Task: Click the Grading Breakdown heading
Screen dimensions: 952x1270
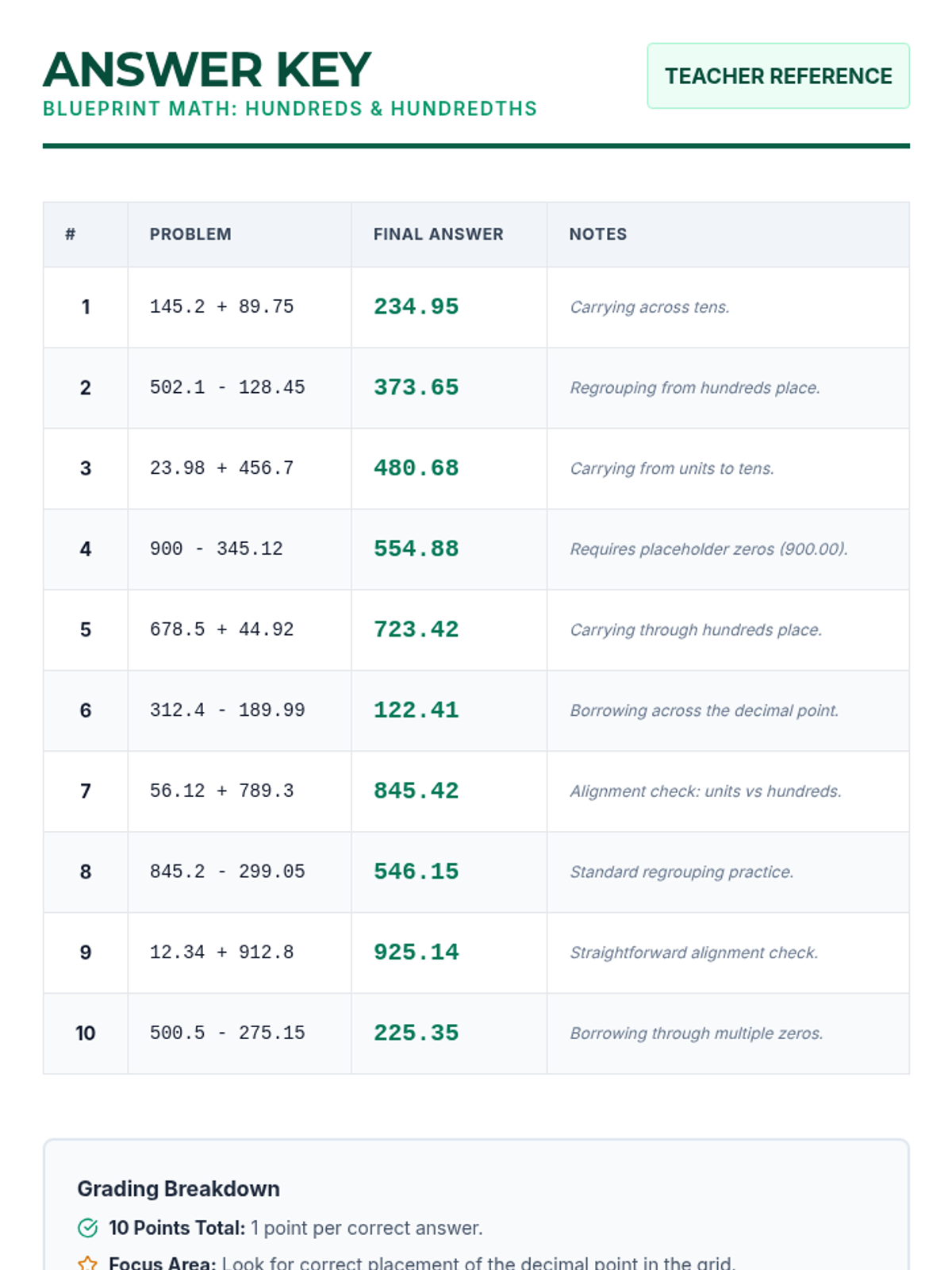Action: click(x=178, y=1188)
